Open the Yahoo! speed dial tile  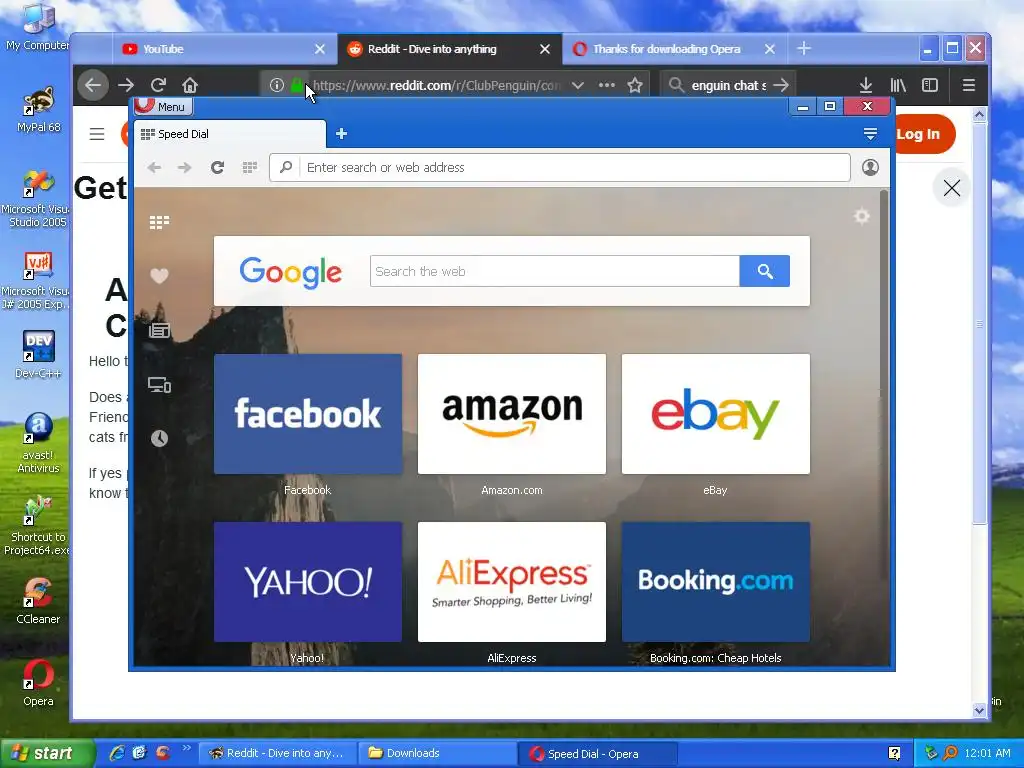(308, 582)
